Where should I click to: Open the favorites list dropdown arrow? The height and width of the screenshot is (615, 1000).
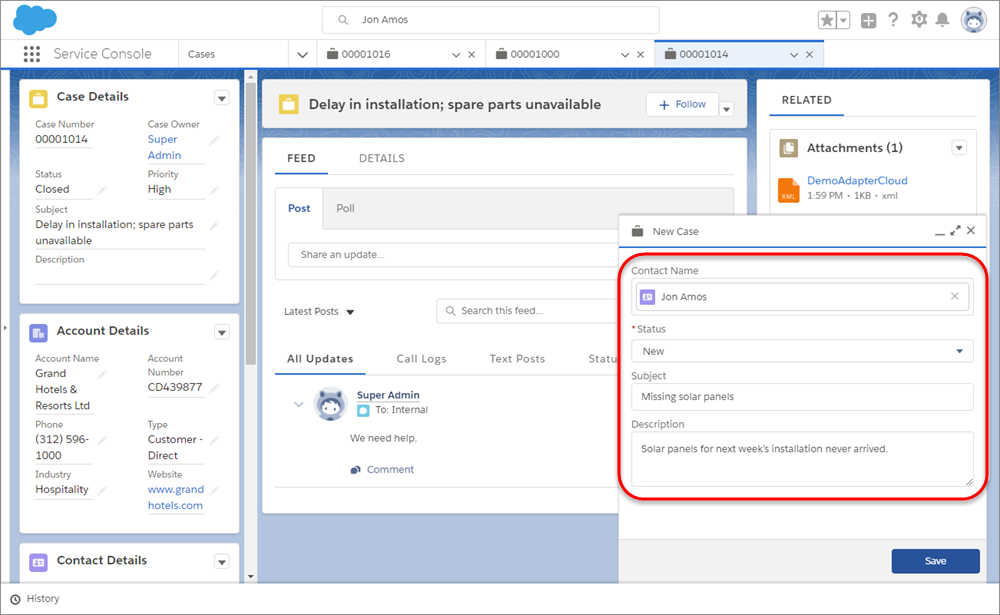[843, 20]
